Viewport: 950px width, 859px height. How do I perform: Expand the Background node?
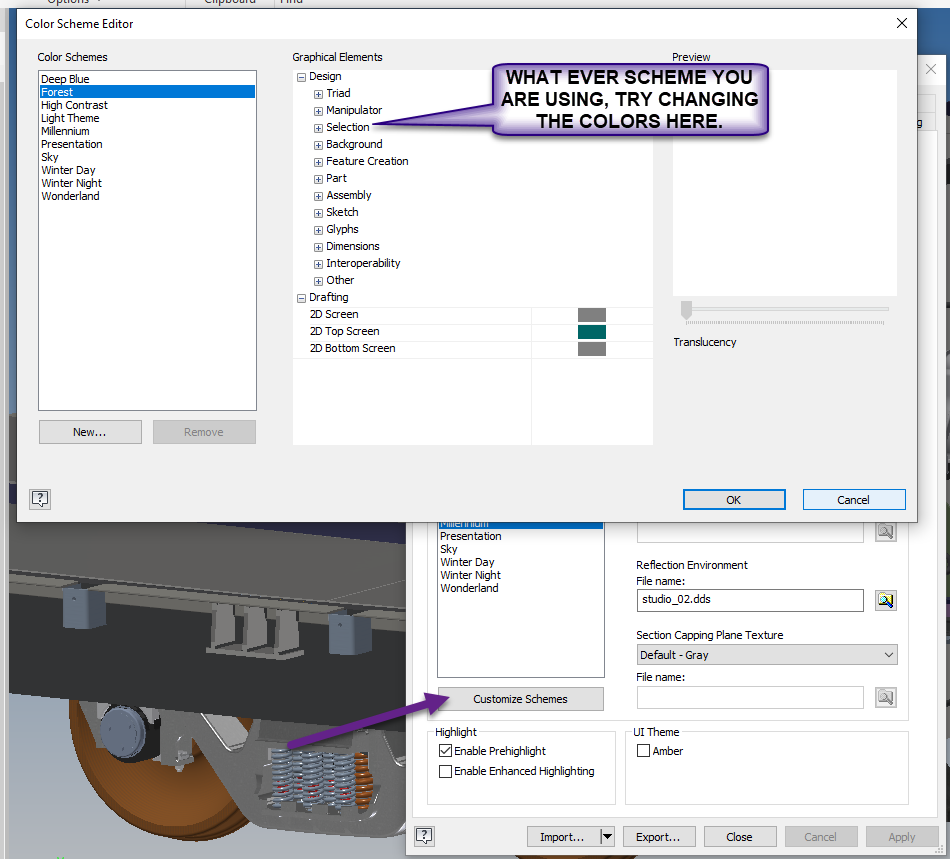(x=318, y=145)
